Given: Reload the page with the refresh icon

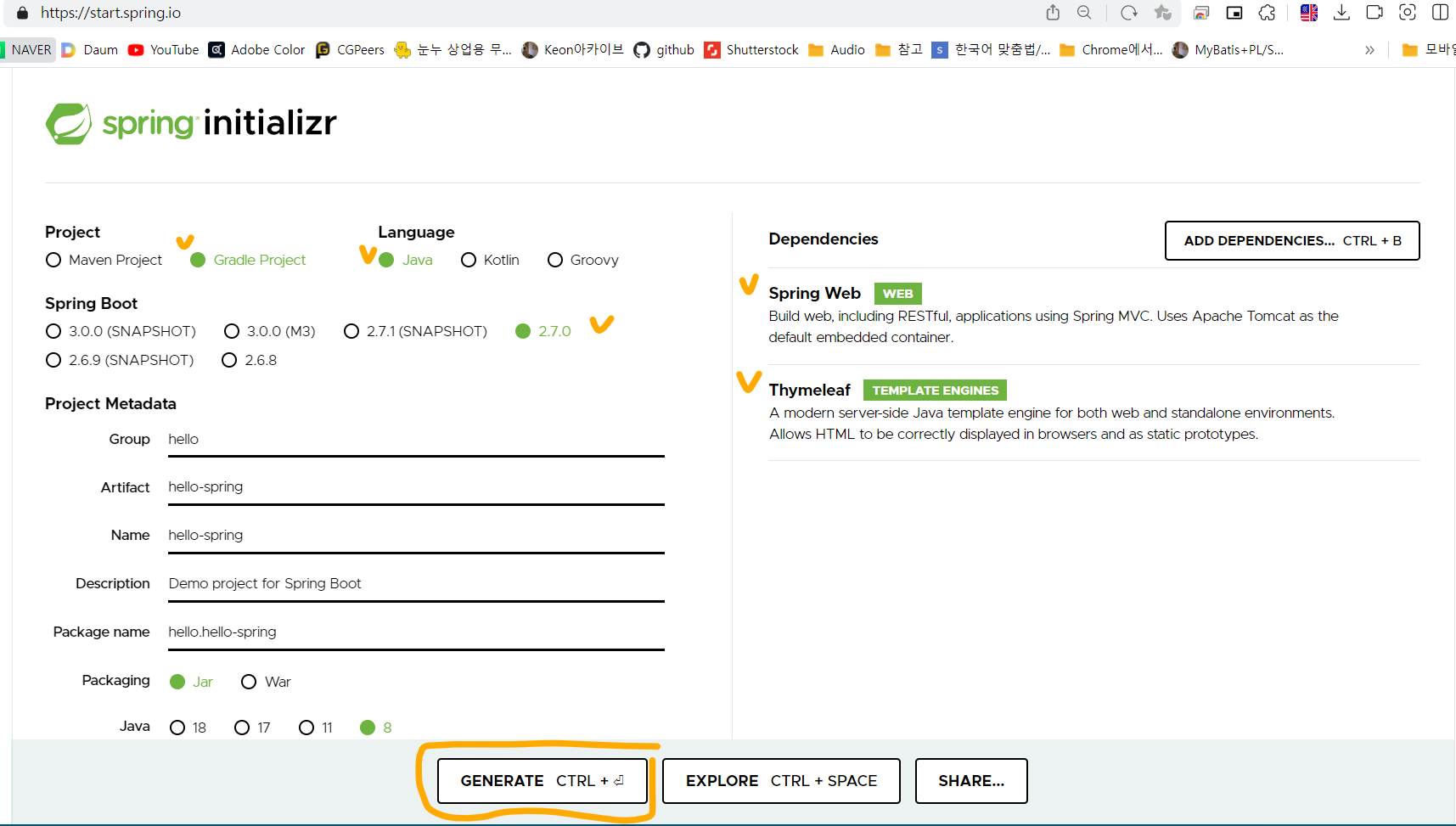Looking at the screenshot, I should coord(1128,13).
